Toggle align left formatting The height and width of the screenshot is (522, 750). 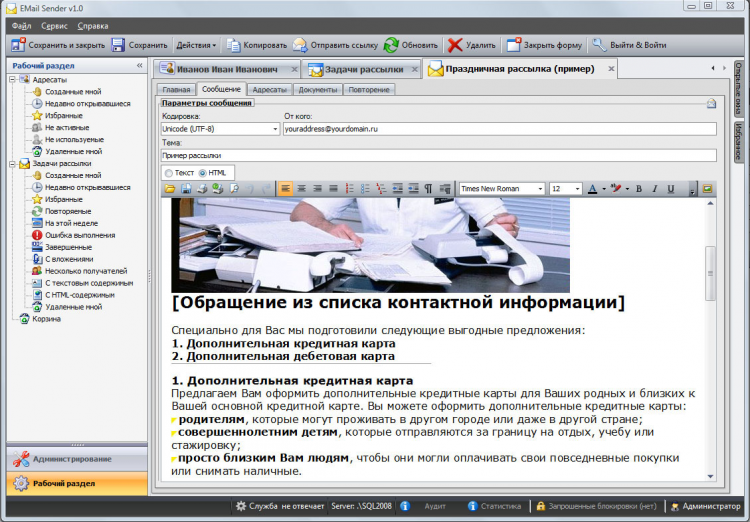(x=285, y=189)
